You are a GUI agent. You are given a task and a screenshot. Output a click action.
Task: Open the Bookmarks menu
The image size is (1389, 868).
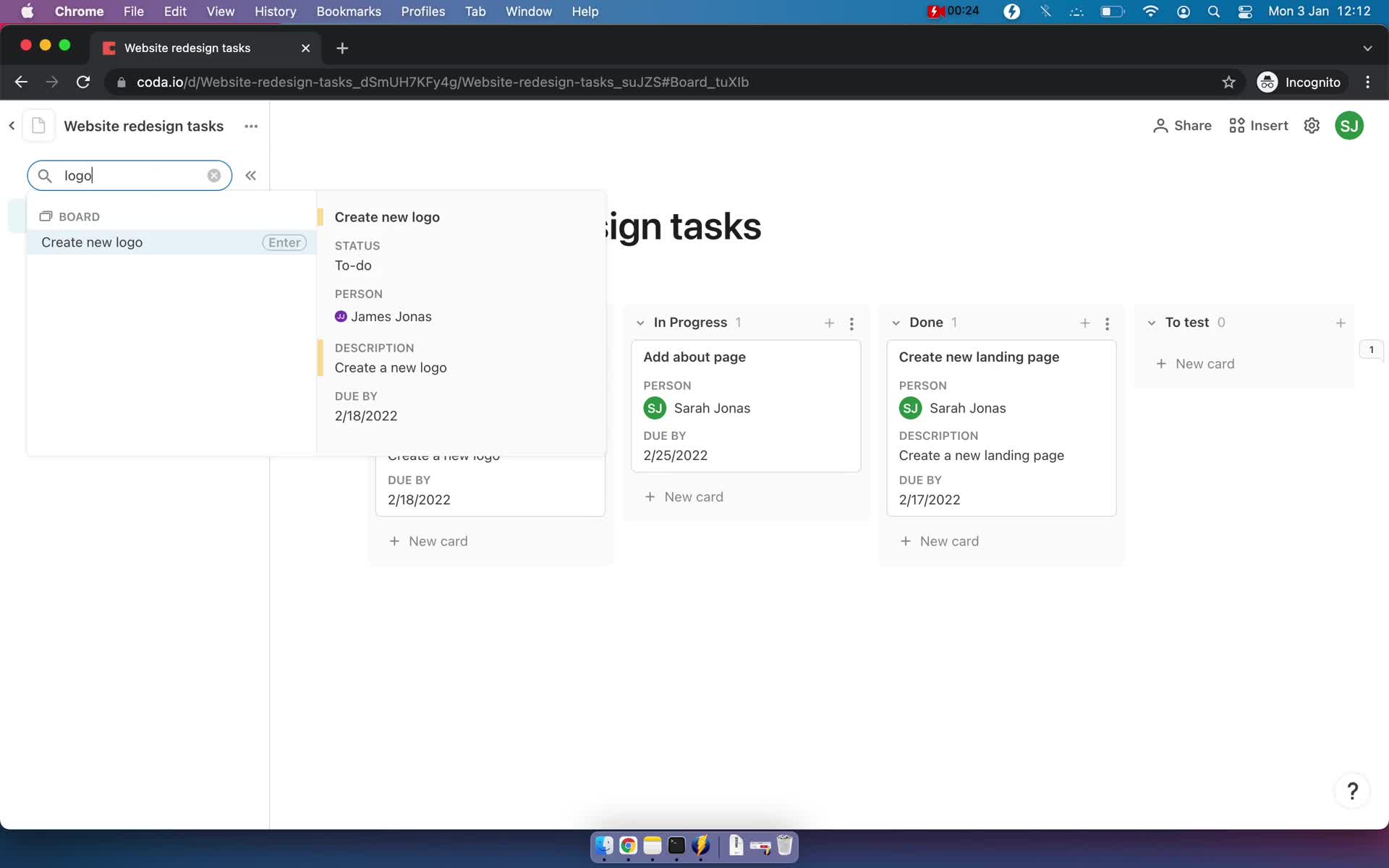349,12
